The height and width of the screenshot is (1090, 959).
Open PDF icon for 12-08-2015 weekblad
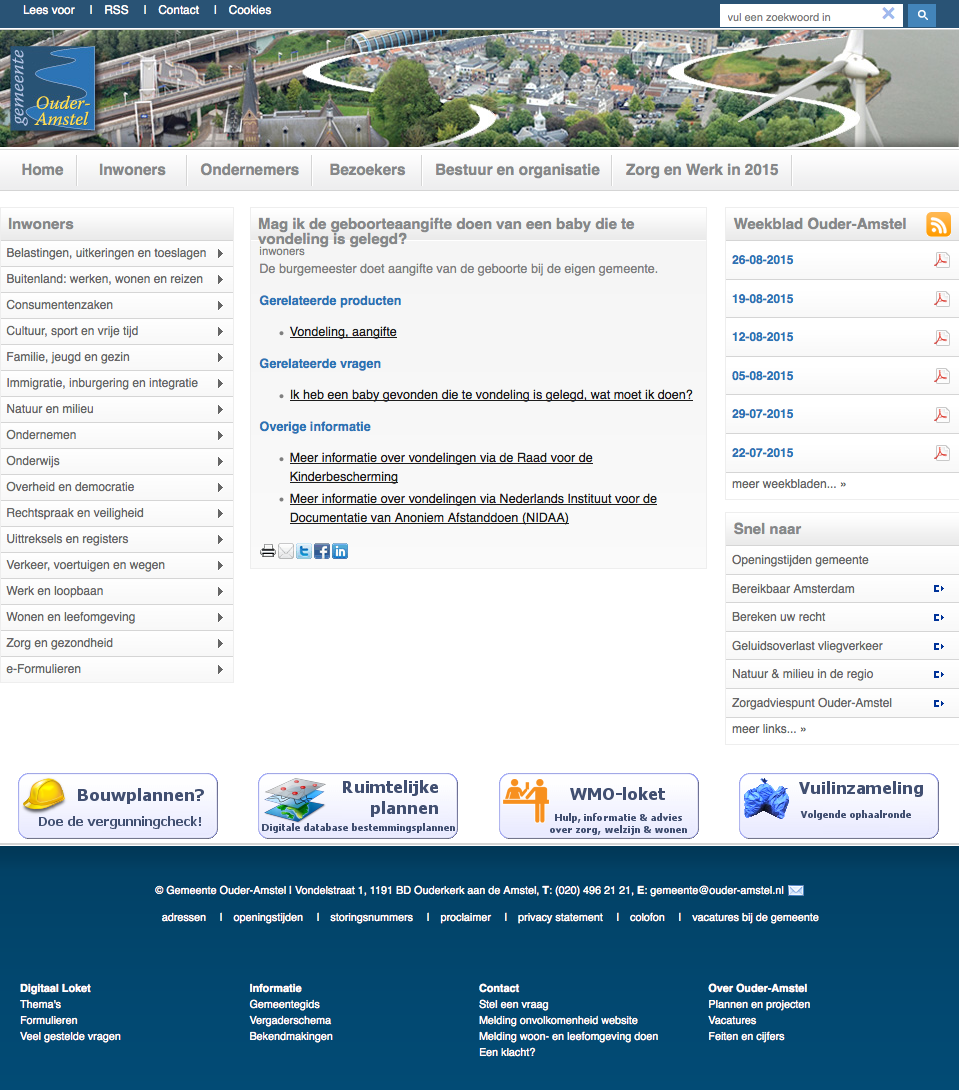coord(942,337)
